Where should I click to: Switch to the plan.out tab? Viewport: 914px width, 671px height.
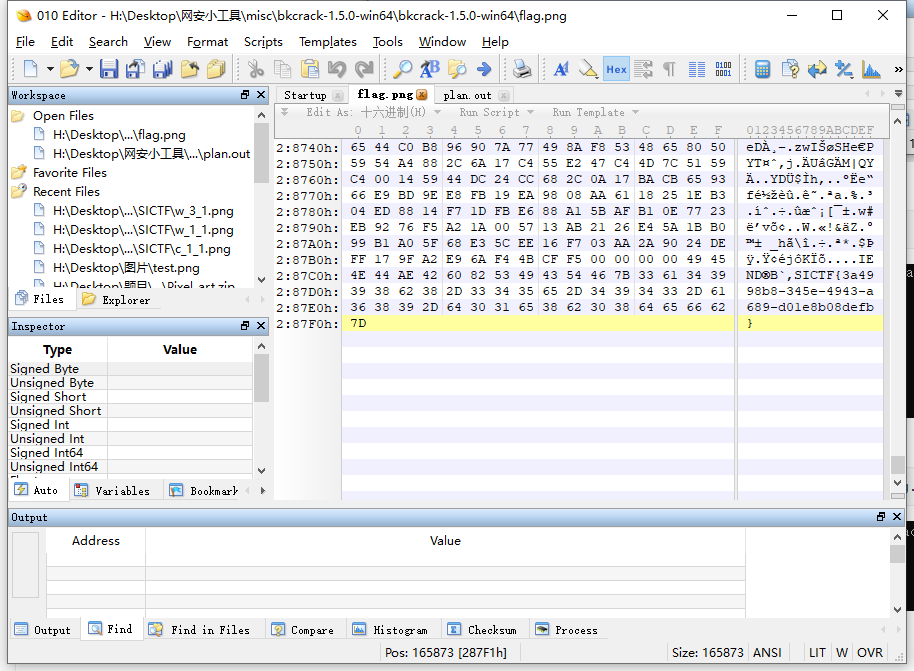(468, 95)
